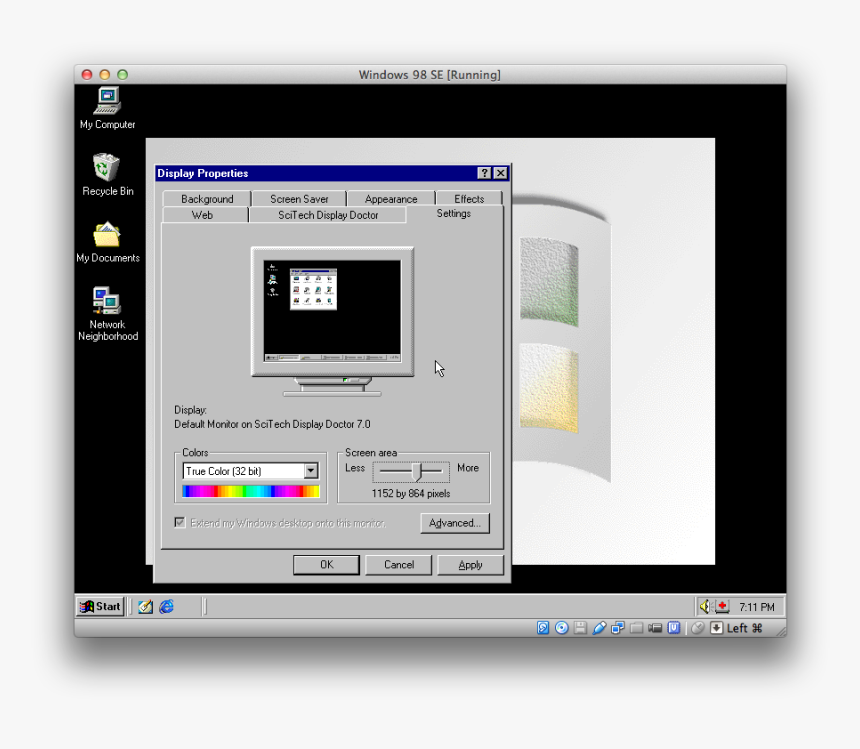
Task: Switch to the Web tab
Action: (x=202, y=215)
